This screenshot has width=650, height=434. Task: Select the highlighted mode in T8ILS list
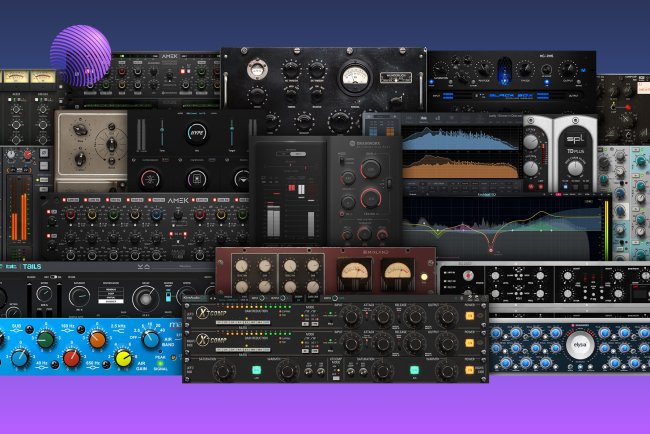tap(111, 301)
